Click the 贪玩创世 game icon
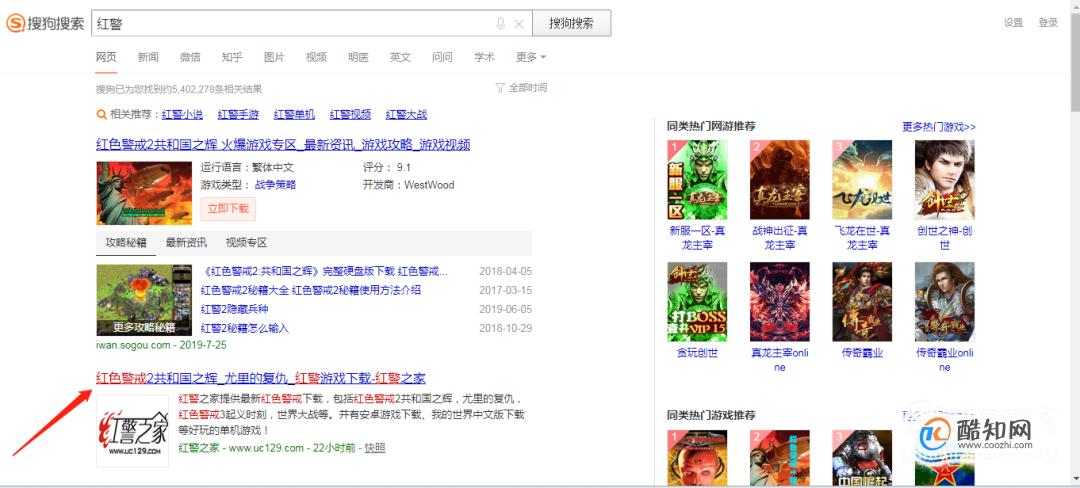This screenshot has height=488, width=1080. pyautogui.click(x=697, y=301)
